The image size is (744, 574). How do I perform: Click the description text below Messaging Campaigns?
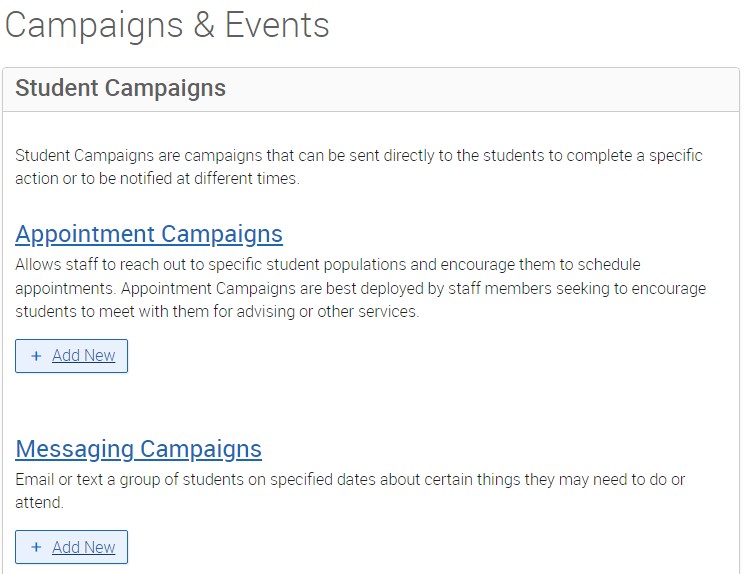(x=350, y=491)
